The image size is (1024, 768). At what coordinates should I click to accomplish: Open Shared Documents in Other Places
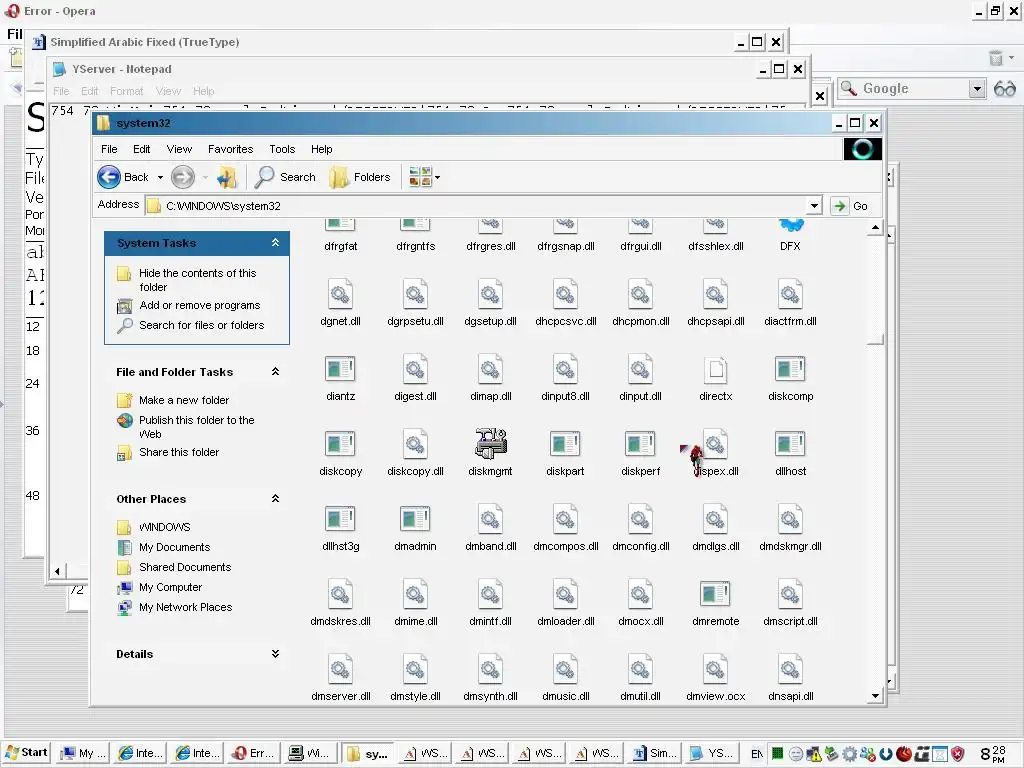(185, 567)
